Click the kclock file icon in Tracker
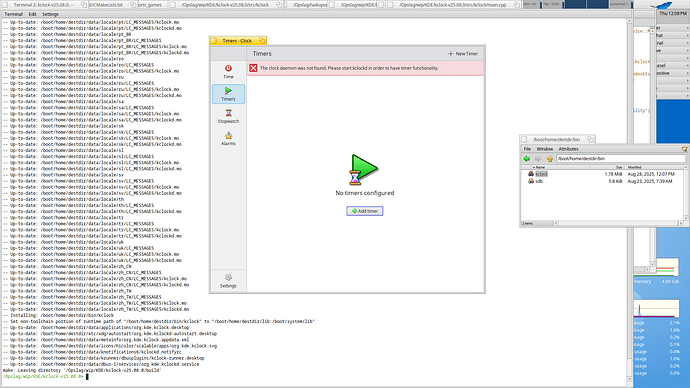The width and height of the screenshot is (690, 388). pos(531,174)
